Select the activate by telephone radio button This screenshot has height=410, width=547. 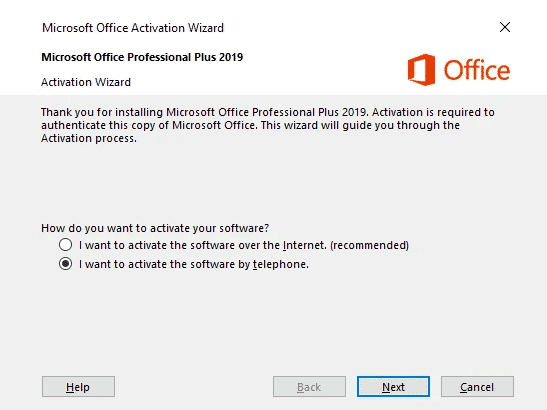66,264
